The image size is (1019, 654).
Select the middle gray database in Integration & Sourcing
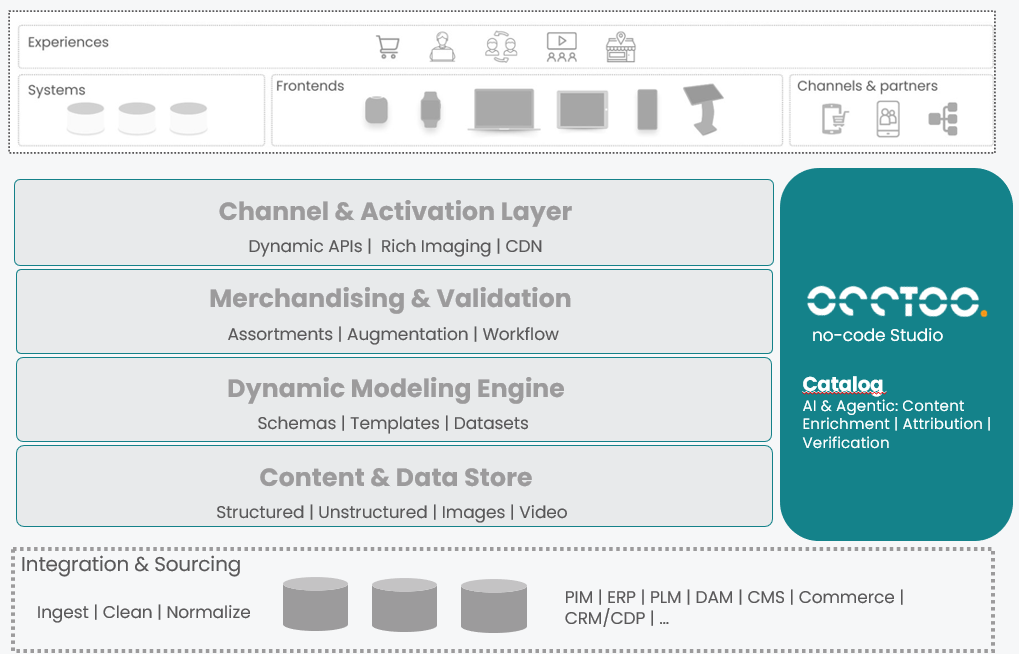coord(404,605)
